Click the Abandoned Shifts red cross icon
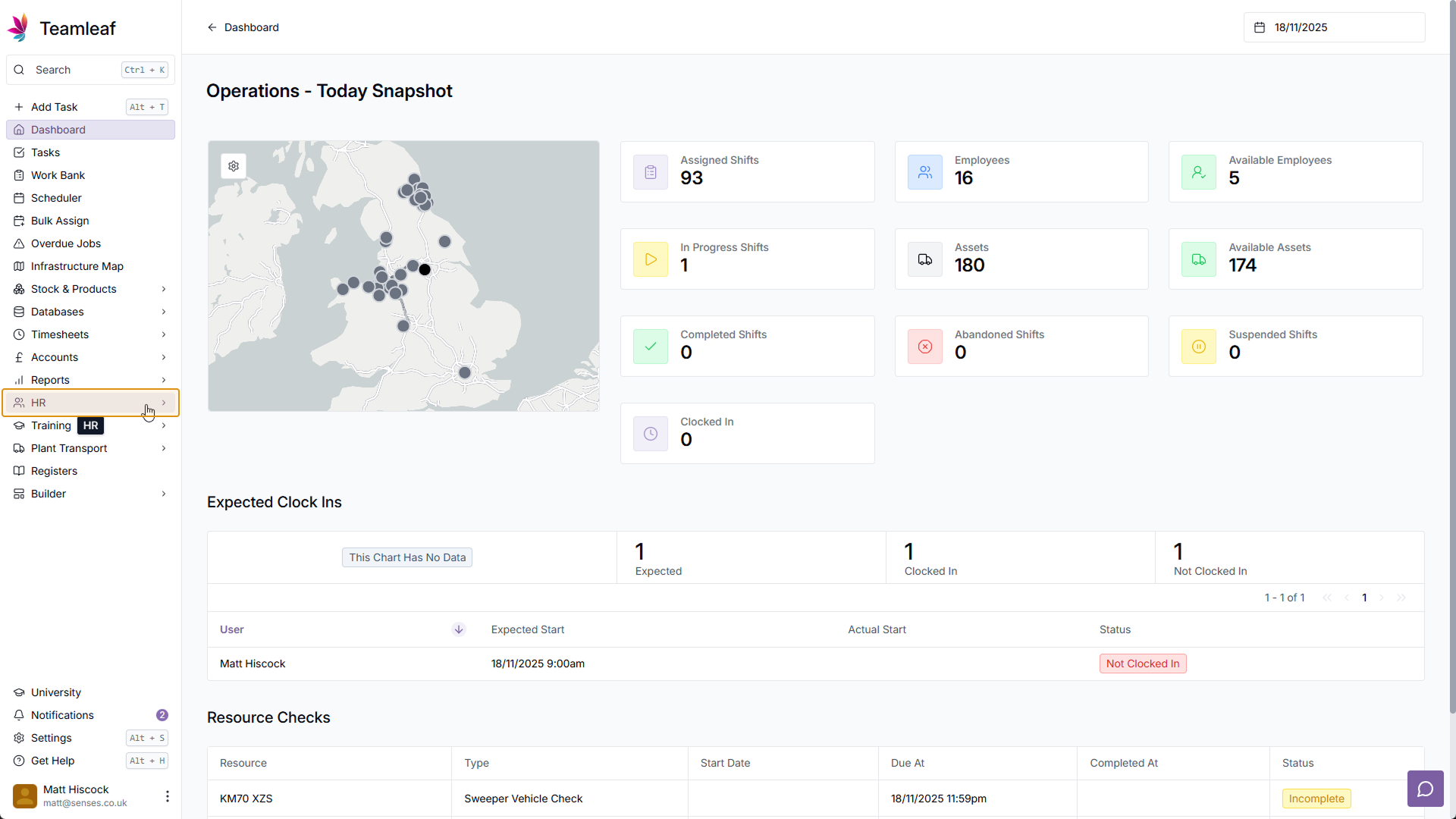 pyautogui.click(x=924, y=347)
